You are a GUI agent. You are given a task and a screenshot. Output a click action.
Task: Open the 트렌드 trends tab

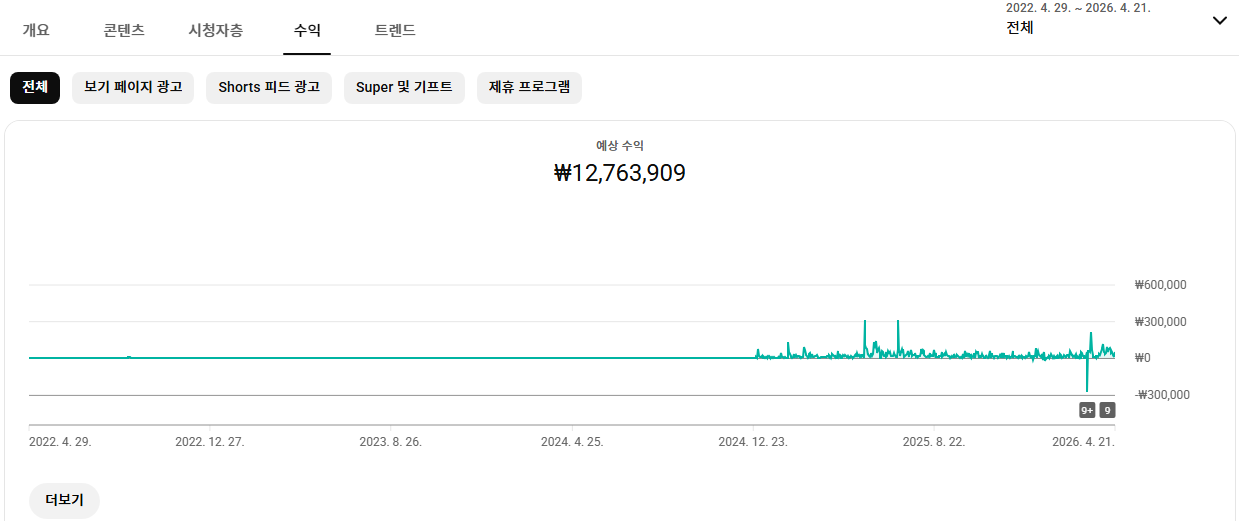(x=395, y=30)
